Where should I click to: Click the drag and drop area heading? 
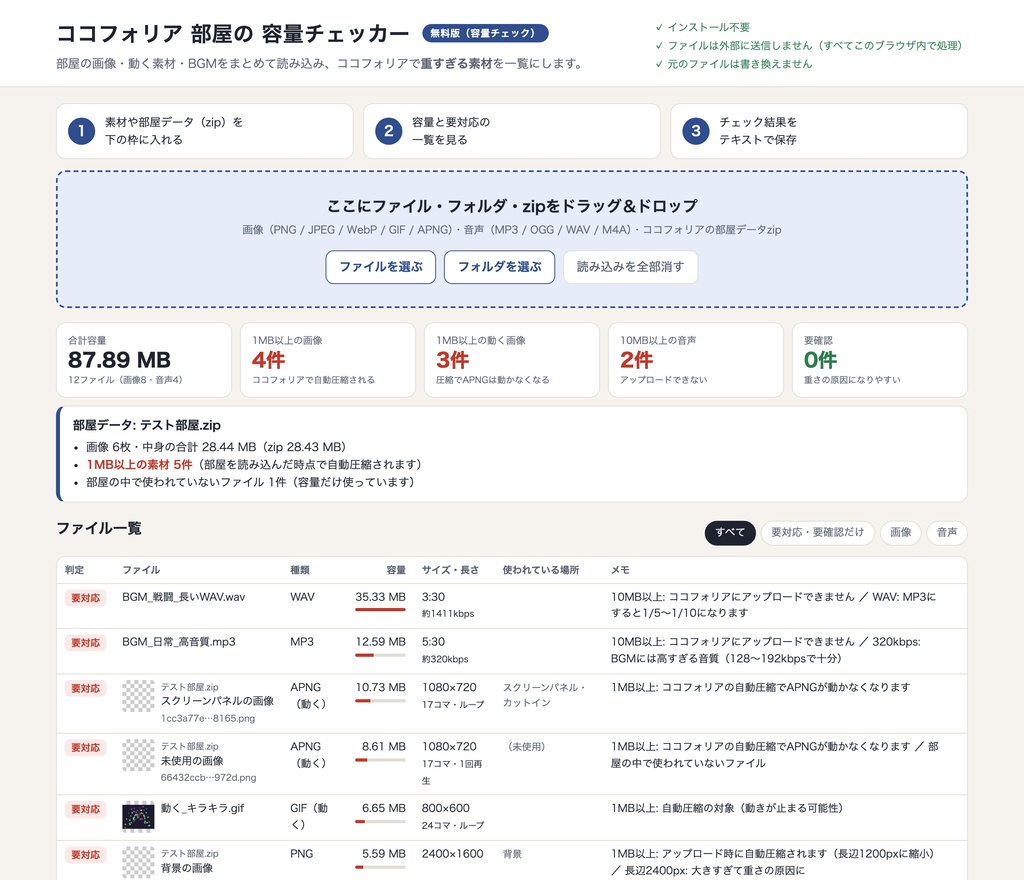(x=512, y=206)
